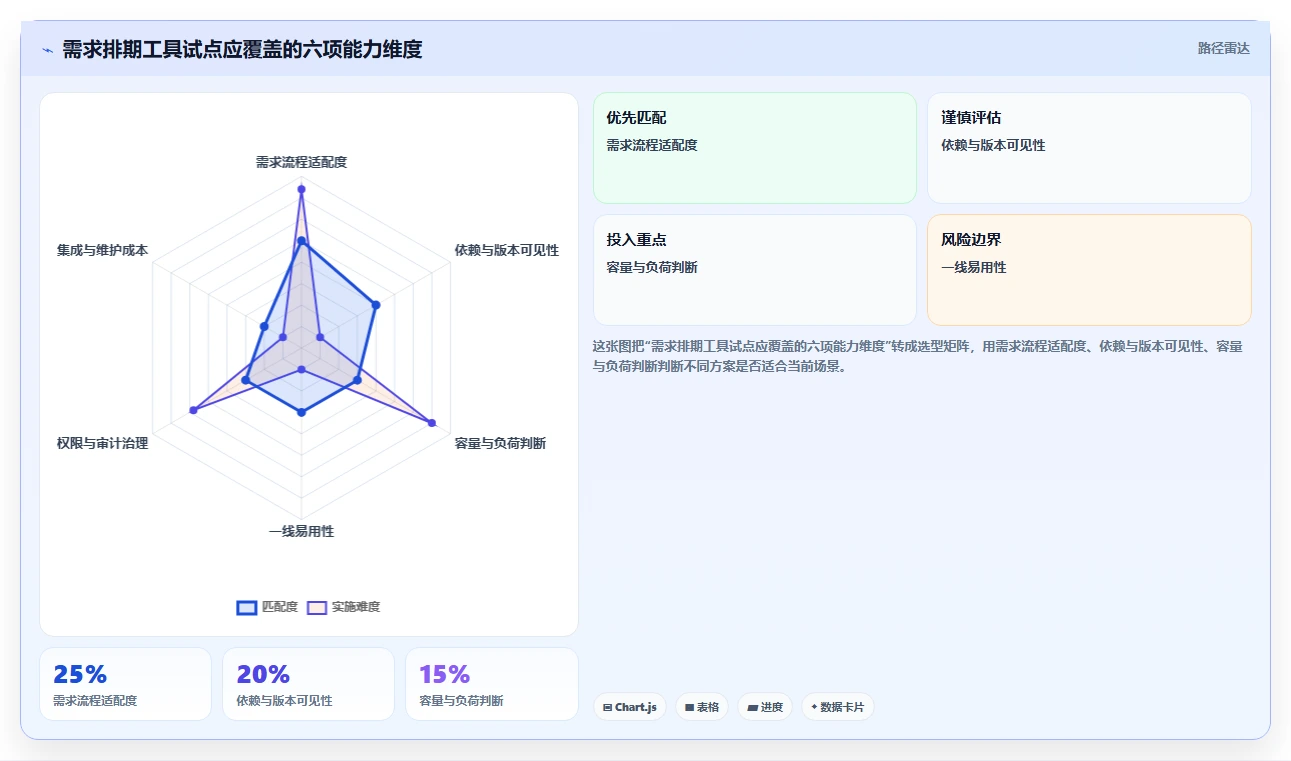This screenshot has width=1291, height=761.
Task: Select the 风险边界 card
Action: coord(1089,270)
